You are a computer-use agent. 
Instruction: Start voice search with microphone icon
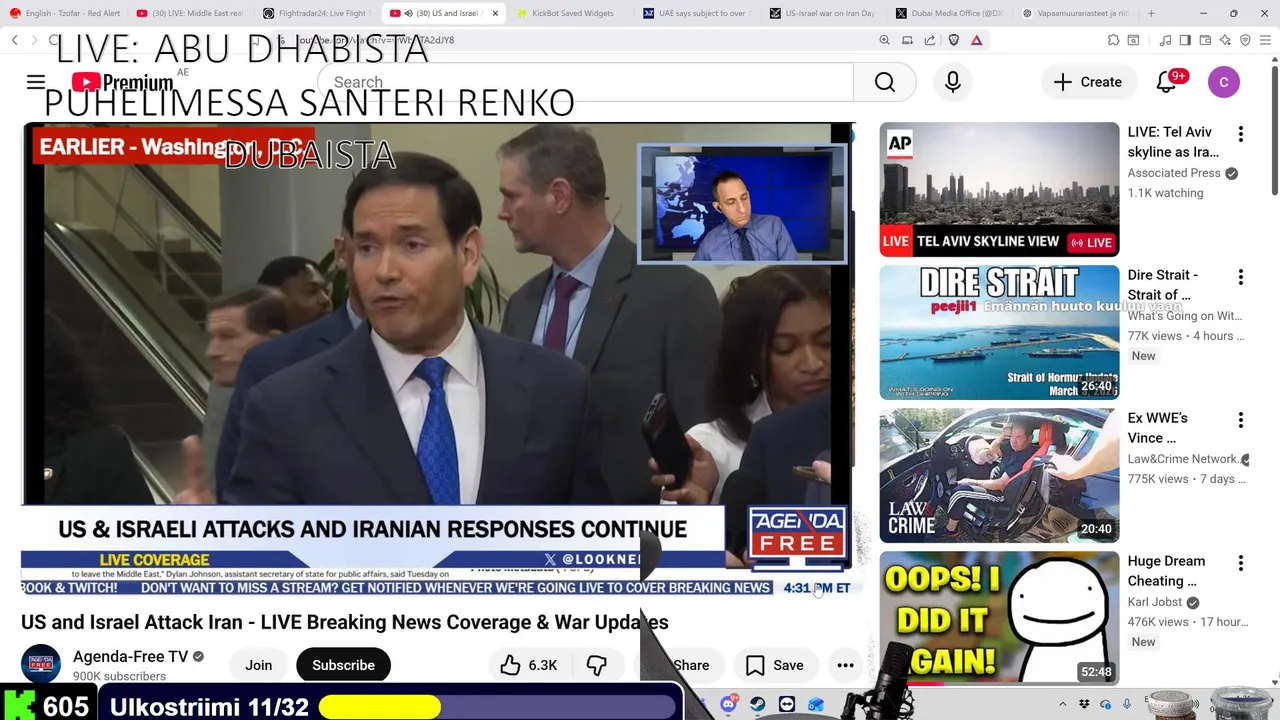(952, 82)
